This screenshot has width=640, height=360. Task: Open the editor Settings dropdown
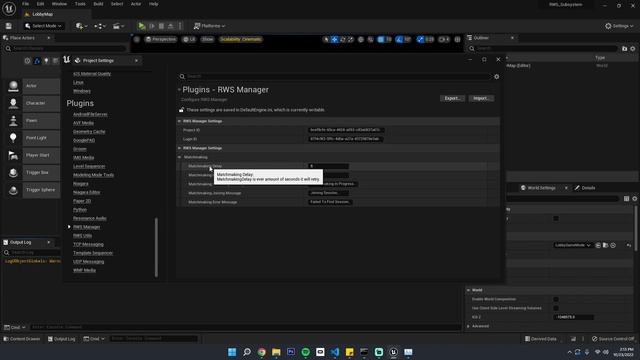point(619,26)
